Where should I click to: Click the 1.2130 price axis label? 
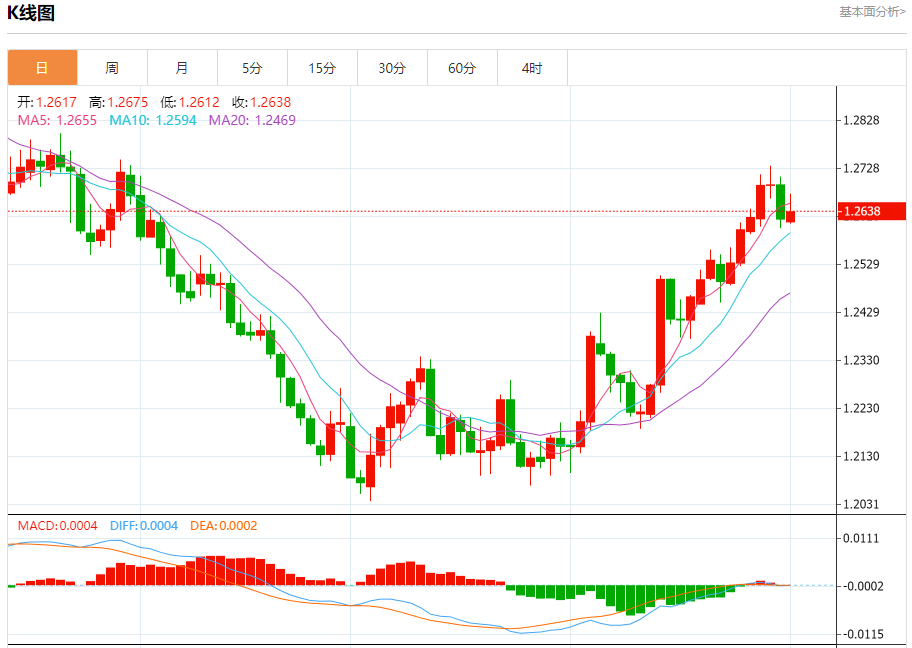click(861, 457)
